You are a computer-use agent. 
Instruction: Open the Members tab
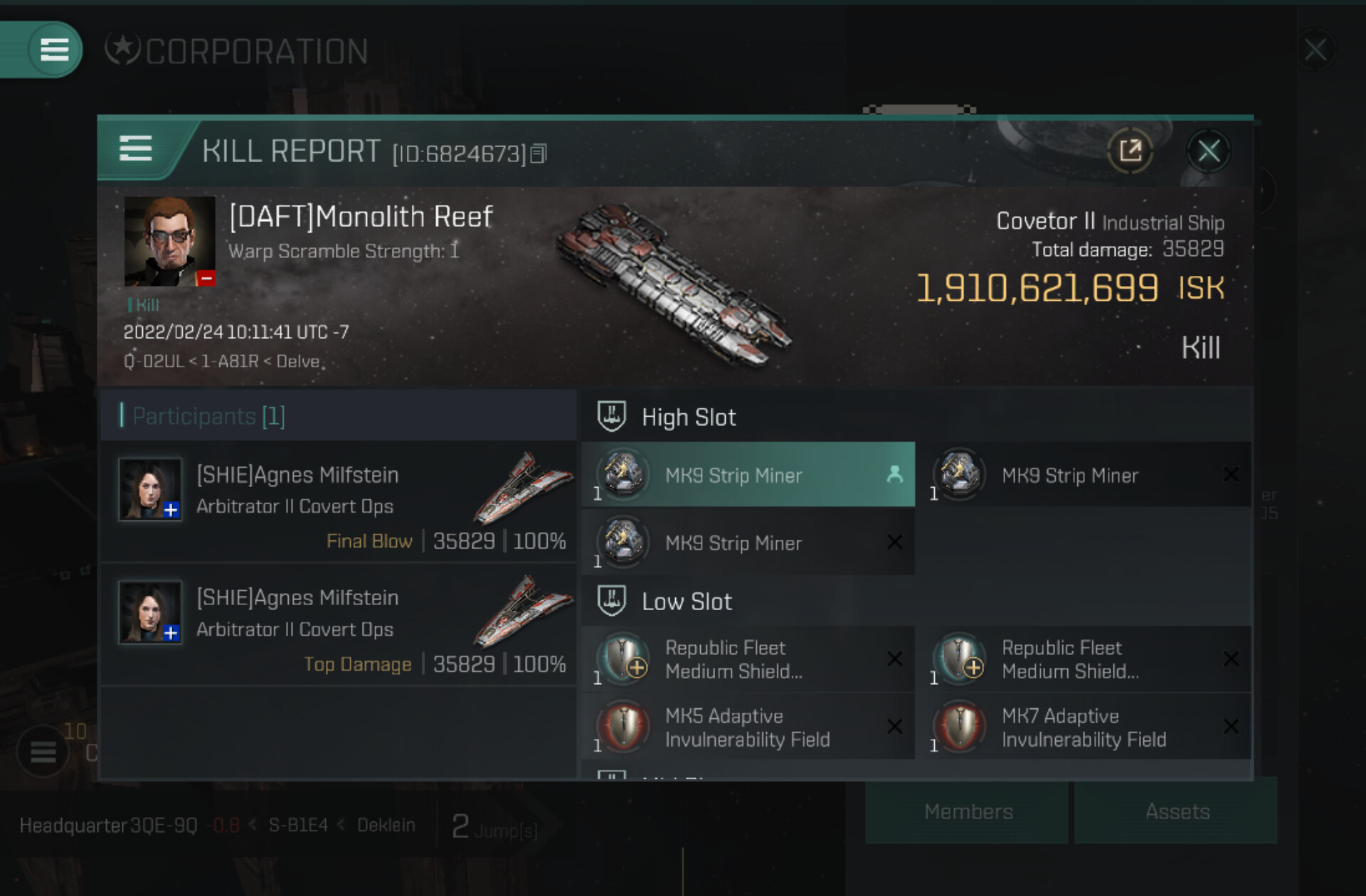[x=968, y=811]
